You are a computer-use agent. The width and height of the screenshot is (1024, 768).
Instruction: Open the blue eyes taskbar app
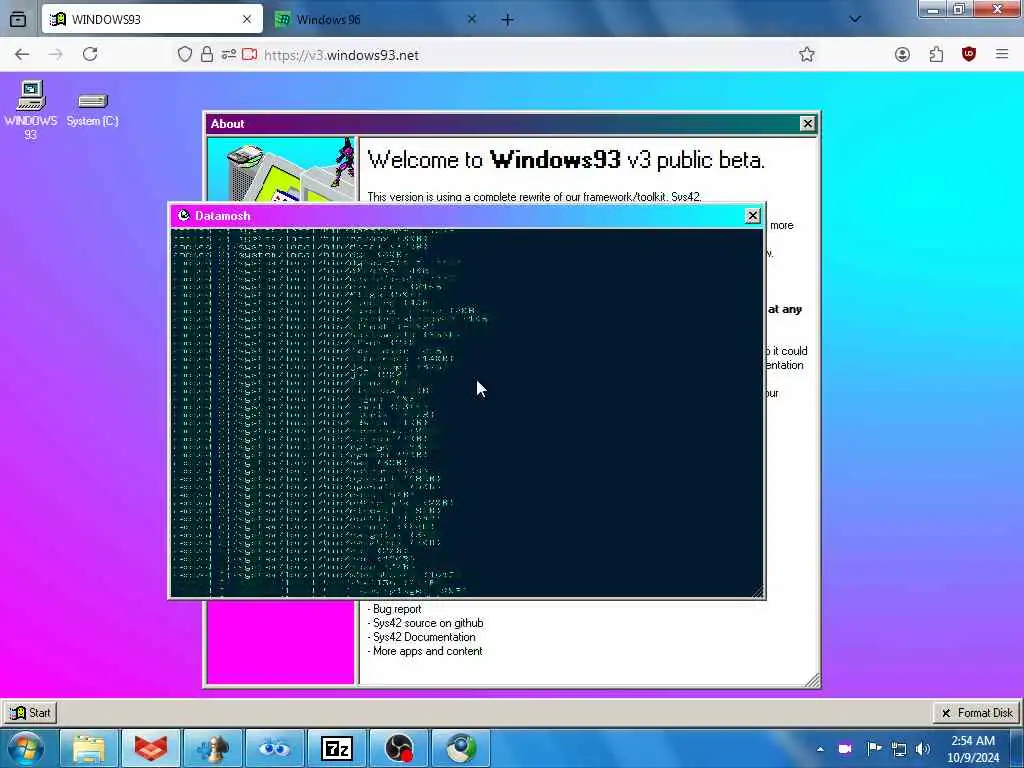[275, 748]
